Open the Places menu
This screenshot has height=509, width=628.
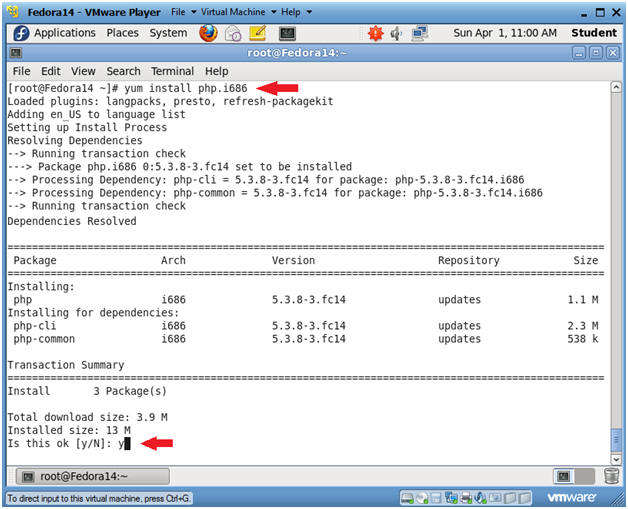(x=122, y=33)
